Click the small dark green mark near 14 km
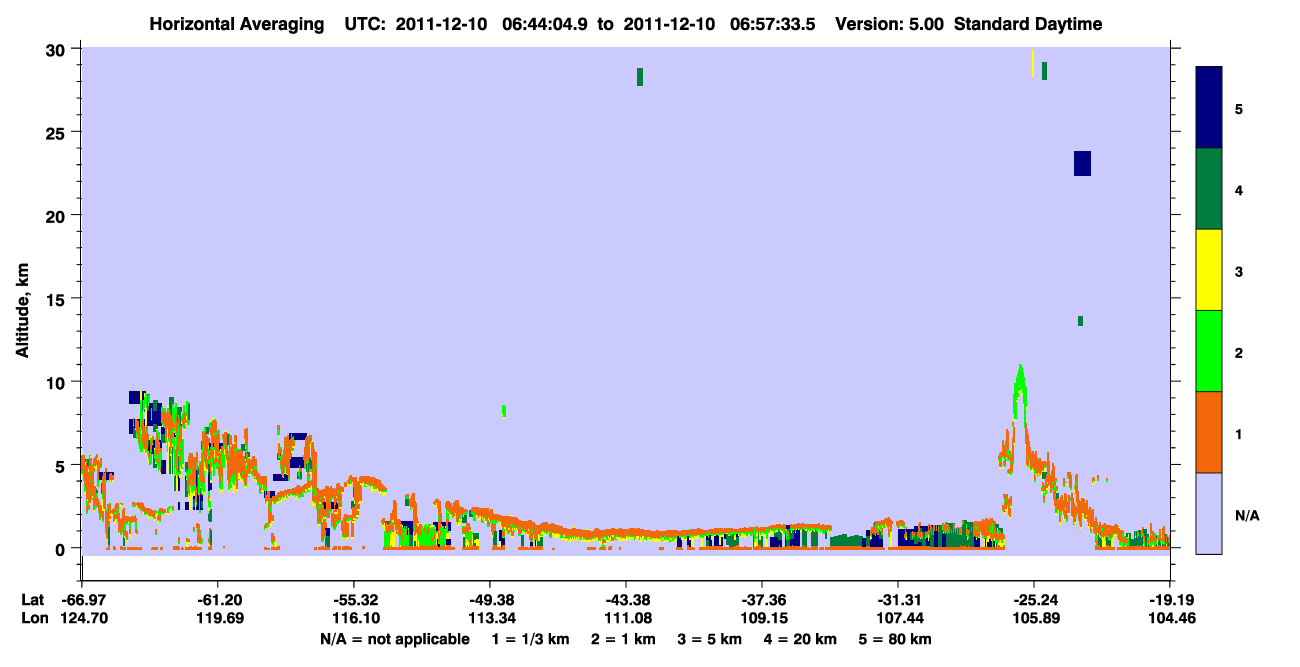 (x=1080, y=321)
